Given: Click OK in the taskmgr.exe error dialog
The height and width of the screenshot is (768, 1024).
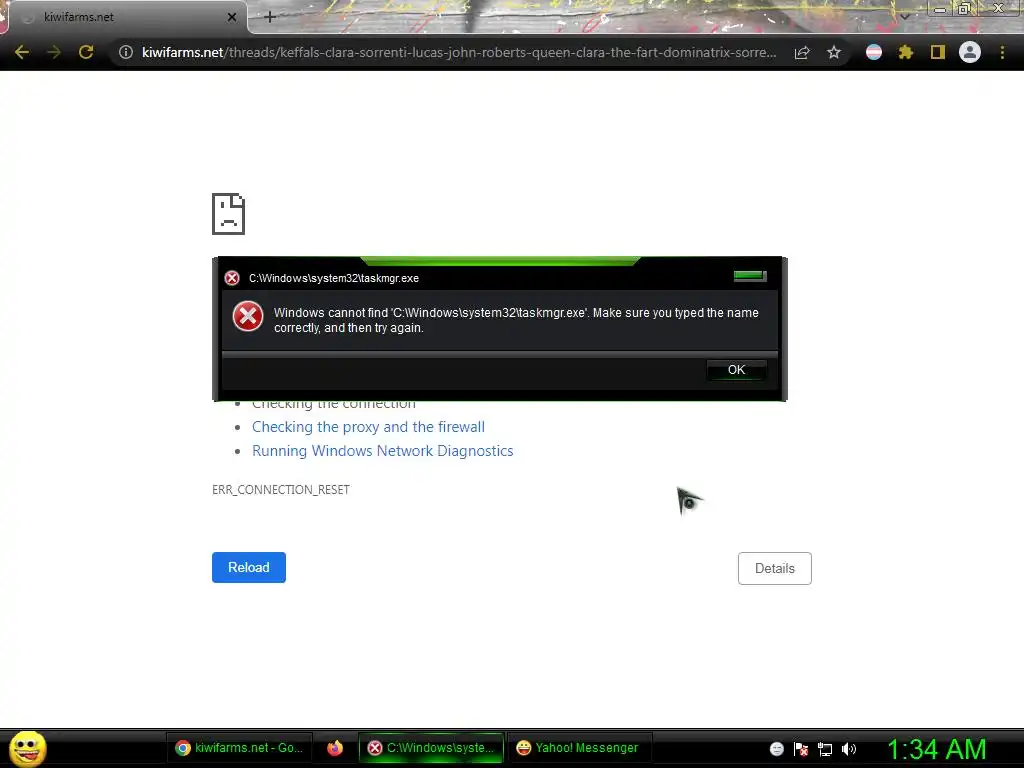Looking at the screenshot, I should point(736,370).
